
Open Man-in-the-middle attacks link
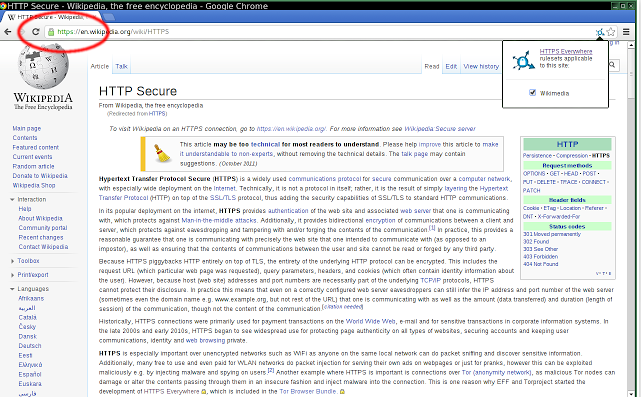219,220
